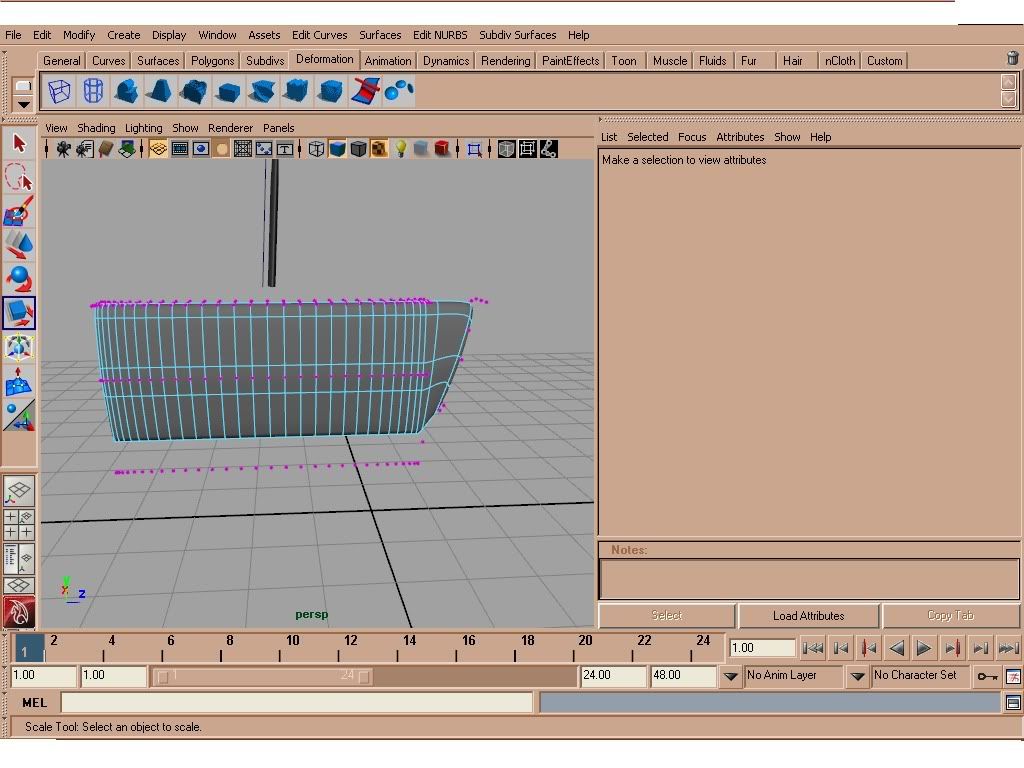Toggle viewport grid display

click(158, 149)
